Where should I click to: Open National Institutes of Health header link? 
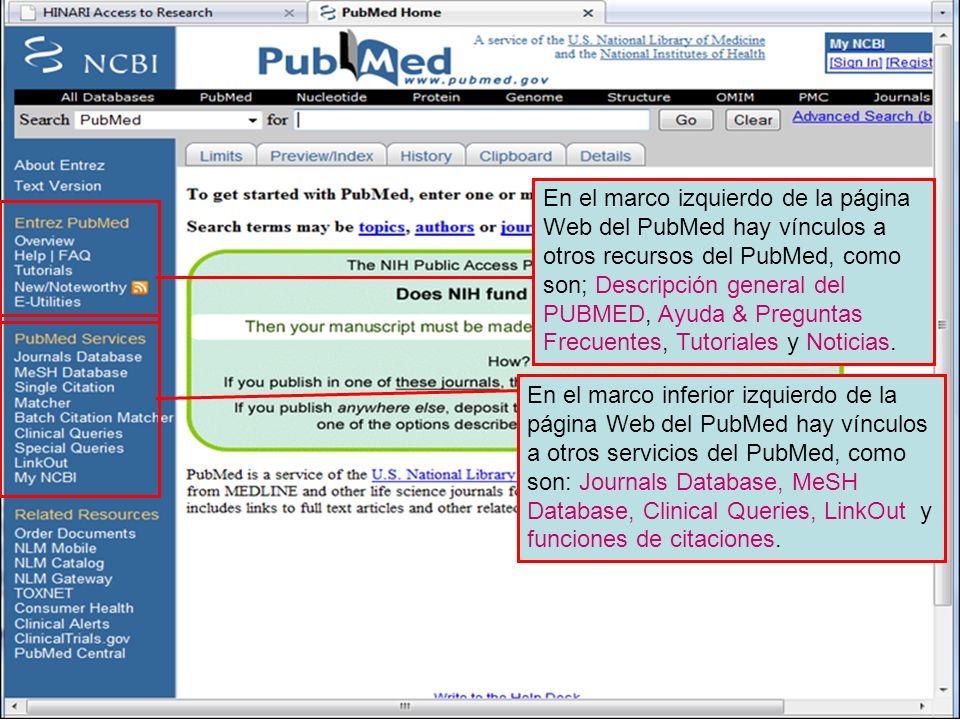click(682, 54)
